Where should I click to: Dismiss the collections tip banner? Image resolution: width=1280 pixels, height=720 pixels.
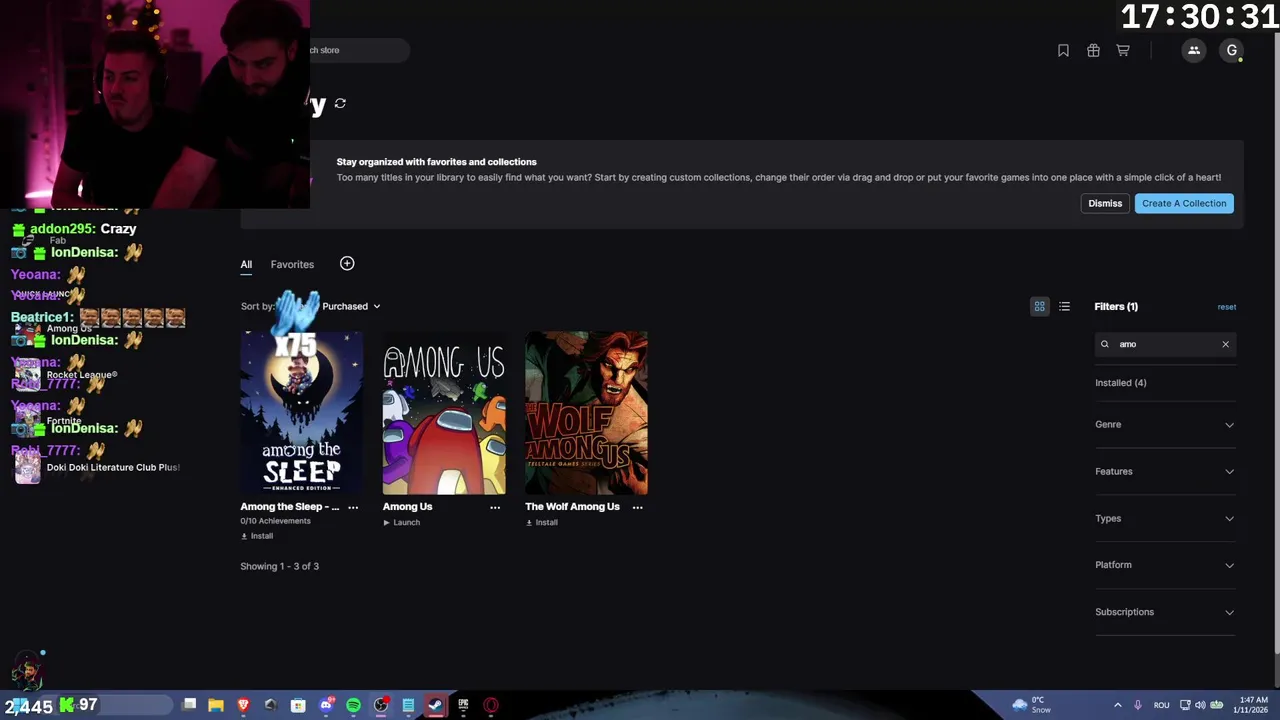[x=1105, y=203]
